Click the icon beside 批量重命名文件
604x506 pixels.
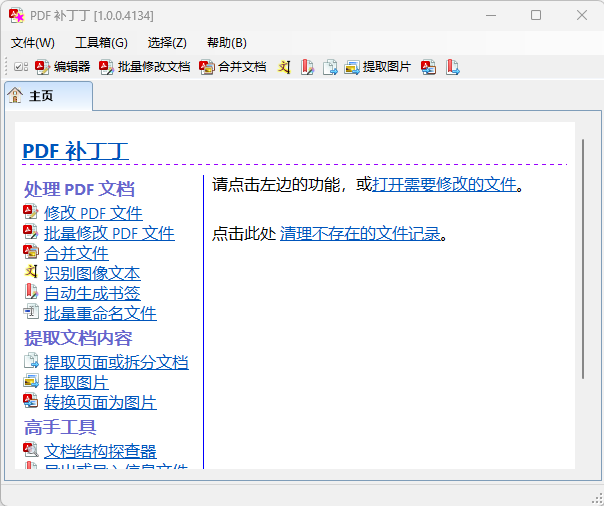coord(31,312)
